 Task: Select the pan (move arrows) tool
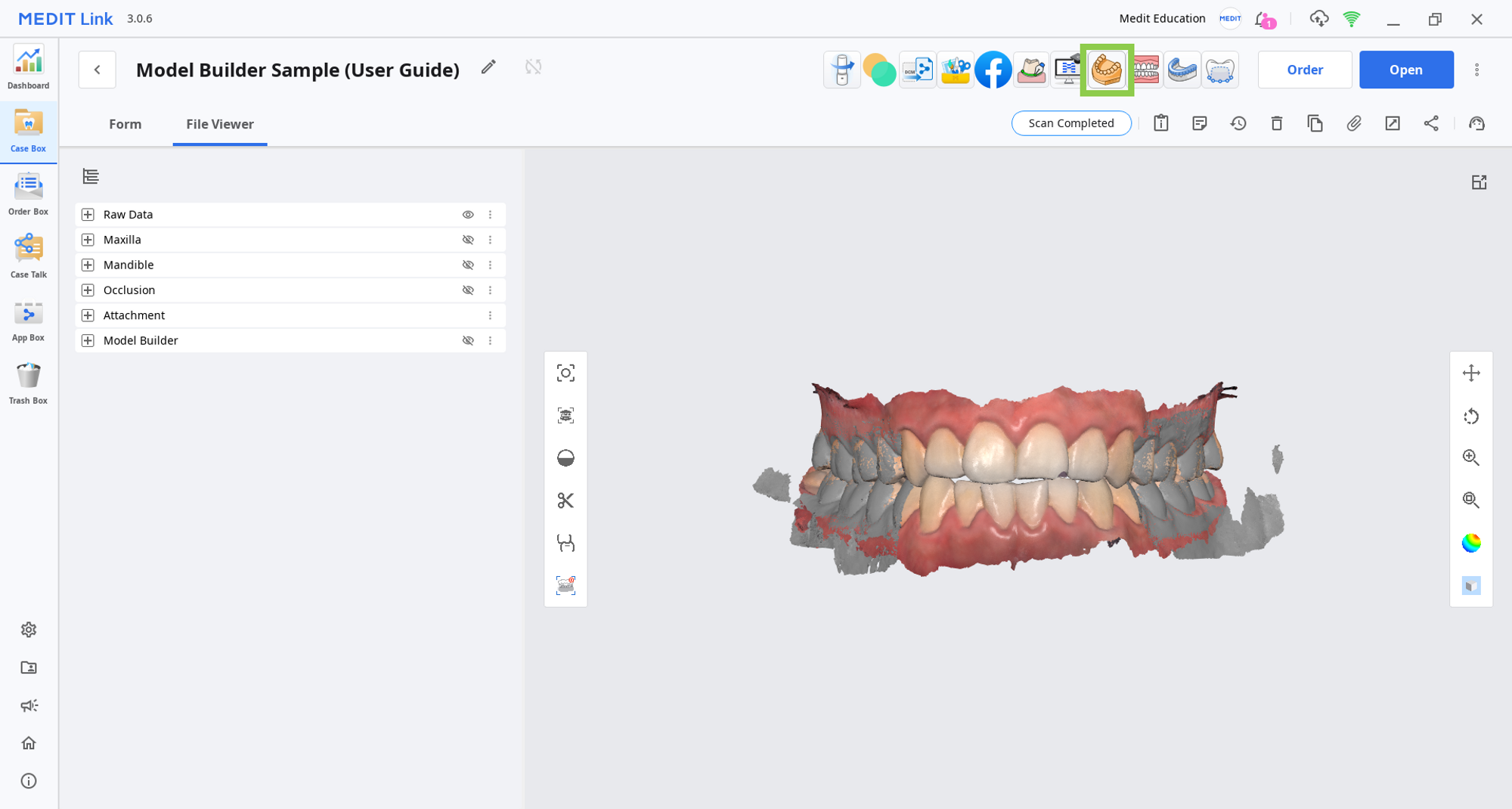[x=1471, y=373]
